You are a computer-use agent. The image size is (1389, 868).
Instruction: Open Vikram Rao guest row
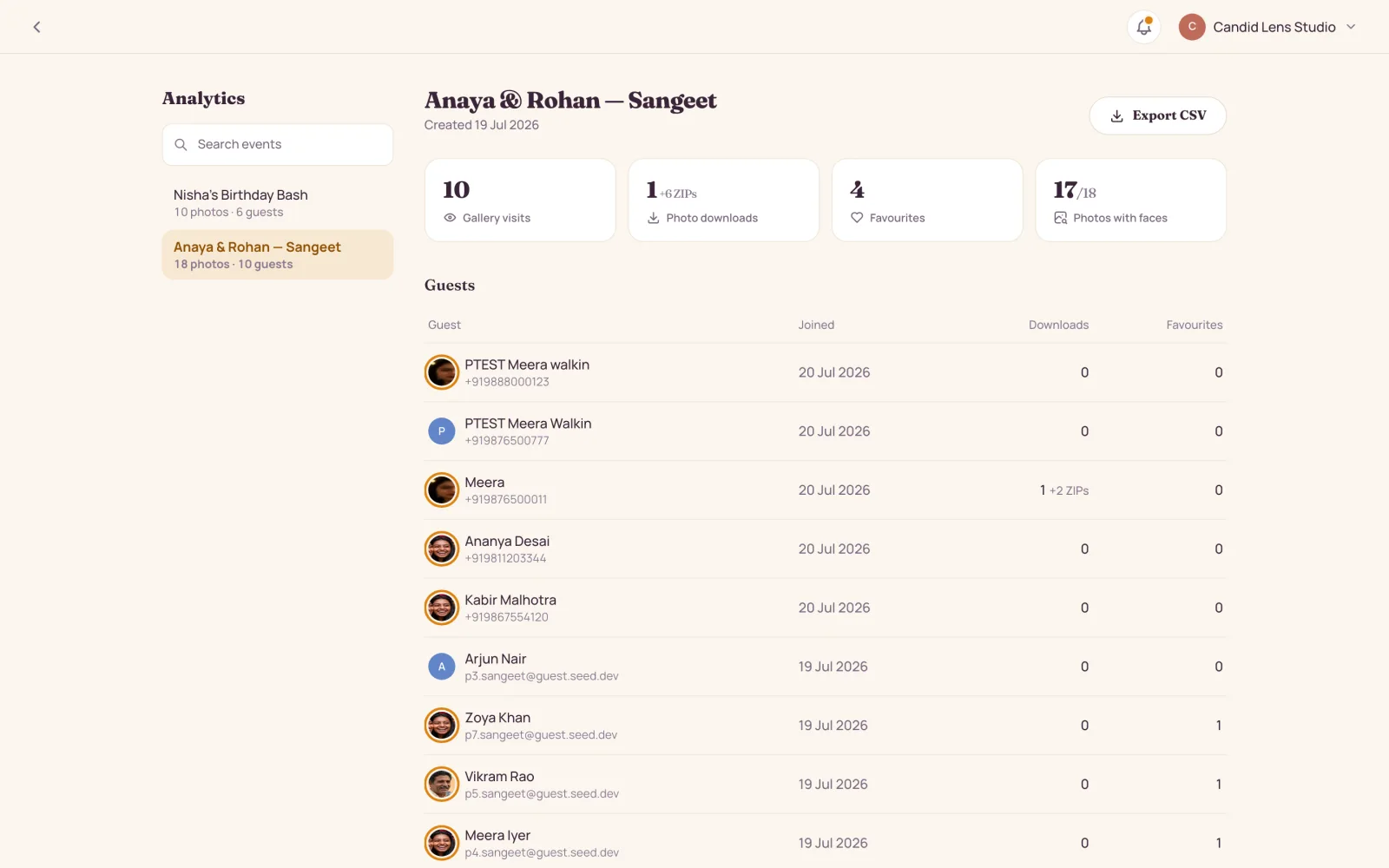826,785
